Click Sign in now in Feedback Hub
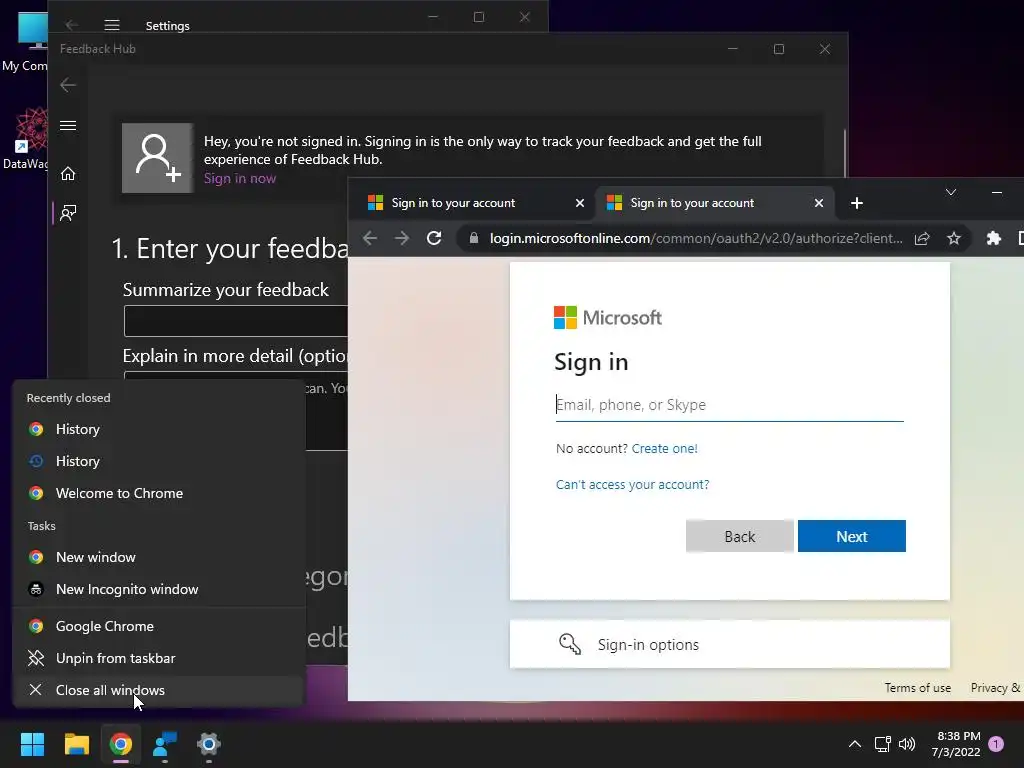This screenshot has height=768, width=1024. coord(240,178)
